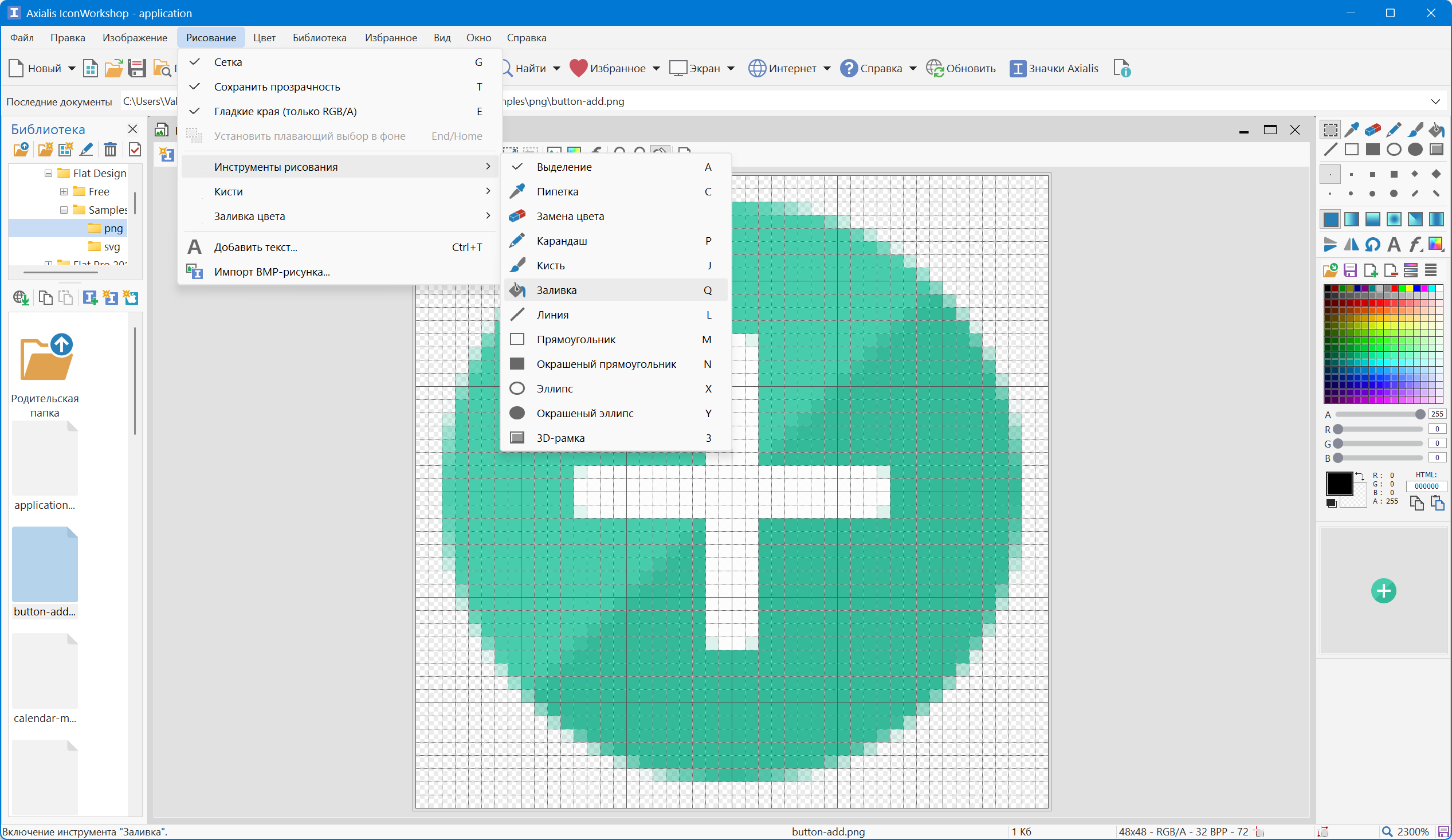1452x840 pixels.
Task: Open the Последние документы path dropdown
Action: [x=1435, y=101]
